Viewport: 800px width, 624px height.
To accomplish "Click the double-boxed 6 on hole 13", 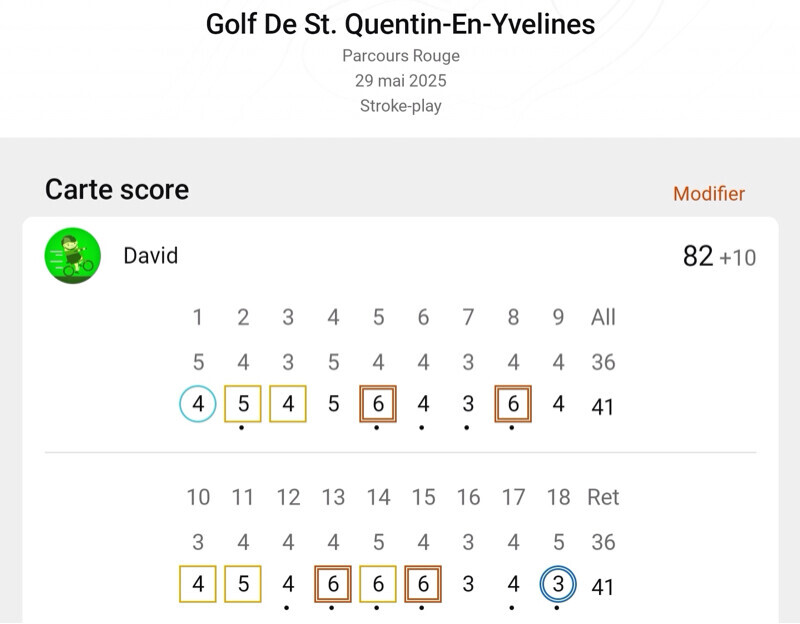I will tap(333, 585).
